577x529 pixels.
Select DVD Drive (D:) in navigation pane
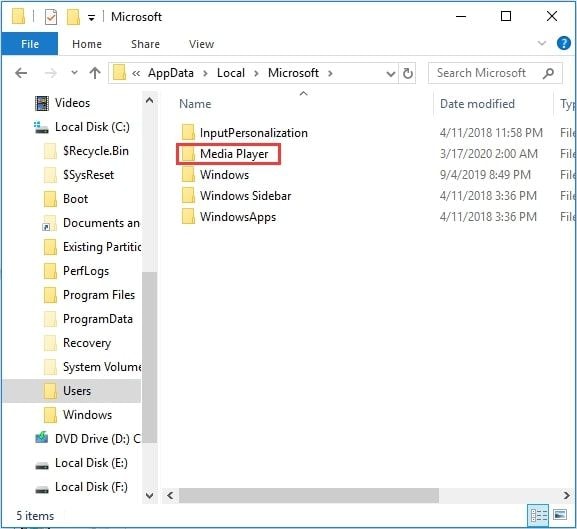[98, 439]
